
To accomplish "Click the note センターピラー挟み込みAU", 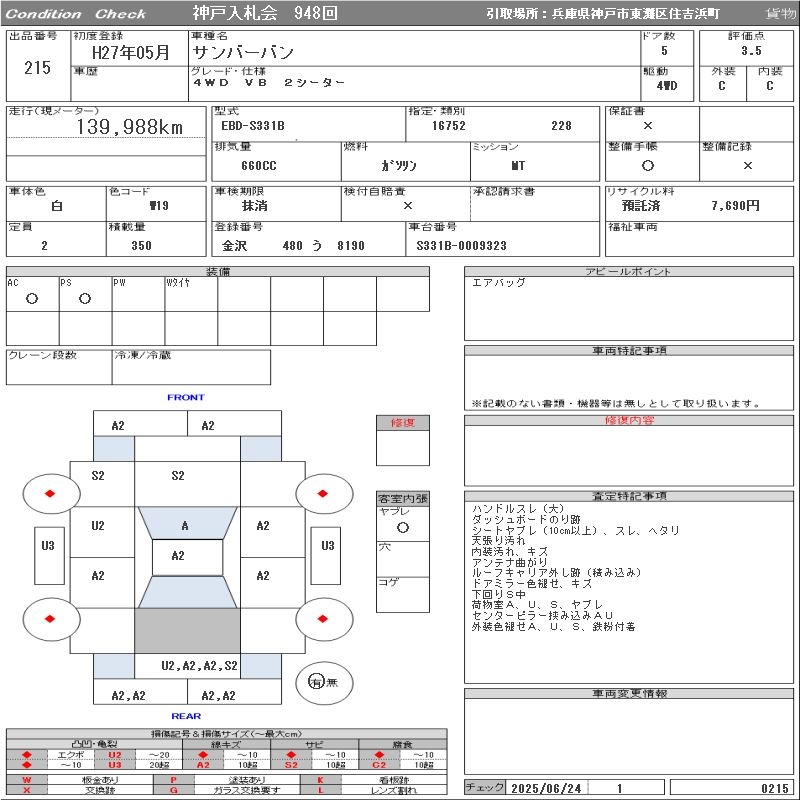I will point(542,616).
